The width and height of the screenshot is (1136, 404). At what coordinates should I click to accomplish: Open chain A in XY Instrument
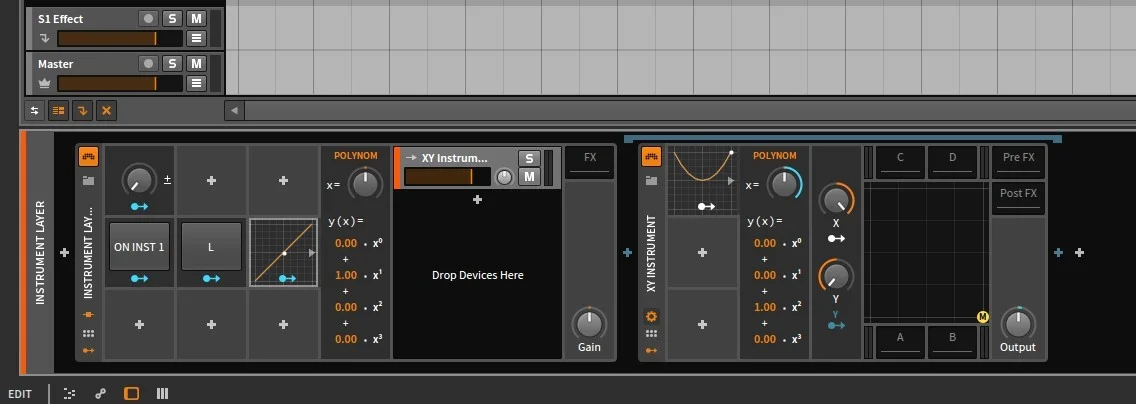900,342
